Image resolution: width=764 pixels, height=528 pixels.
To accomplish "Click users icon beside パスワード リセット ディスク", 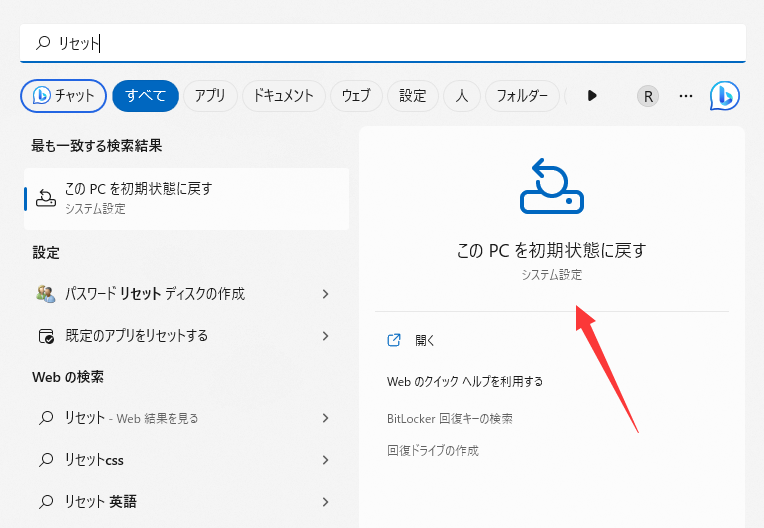I will coord(46,294).
